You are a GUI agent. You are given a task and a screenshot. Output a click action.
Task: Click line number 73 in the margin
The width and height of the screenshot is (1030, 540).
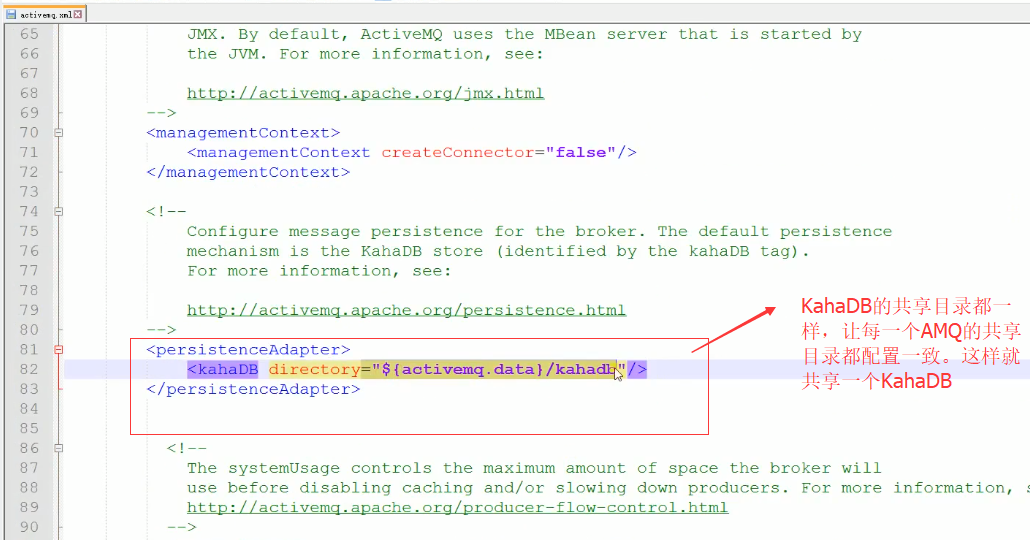point(29,192)
